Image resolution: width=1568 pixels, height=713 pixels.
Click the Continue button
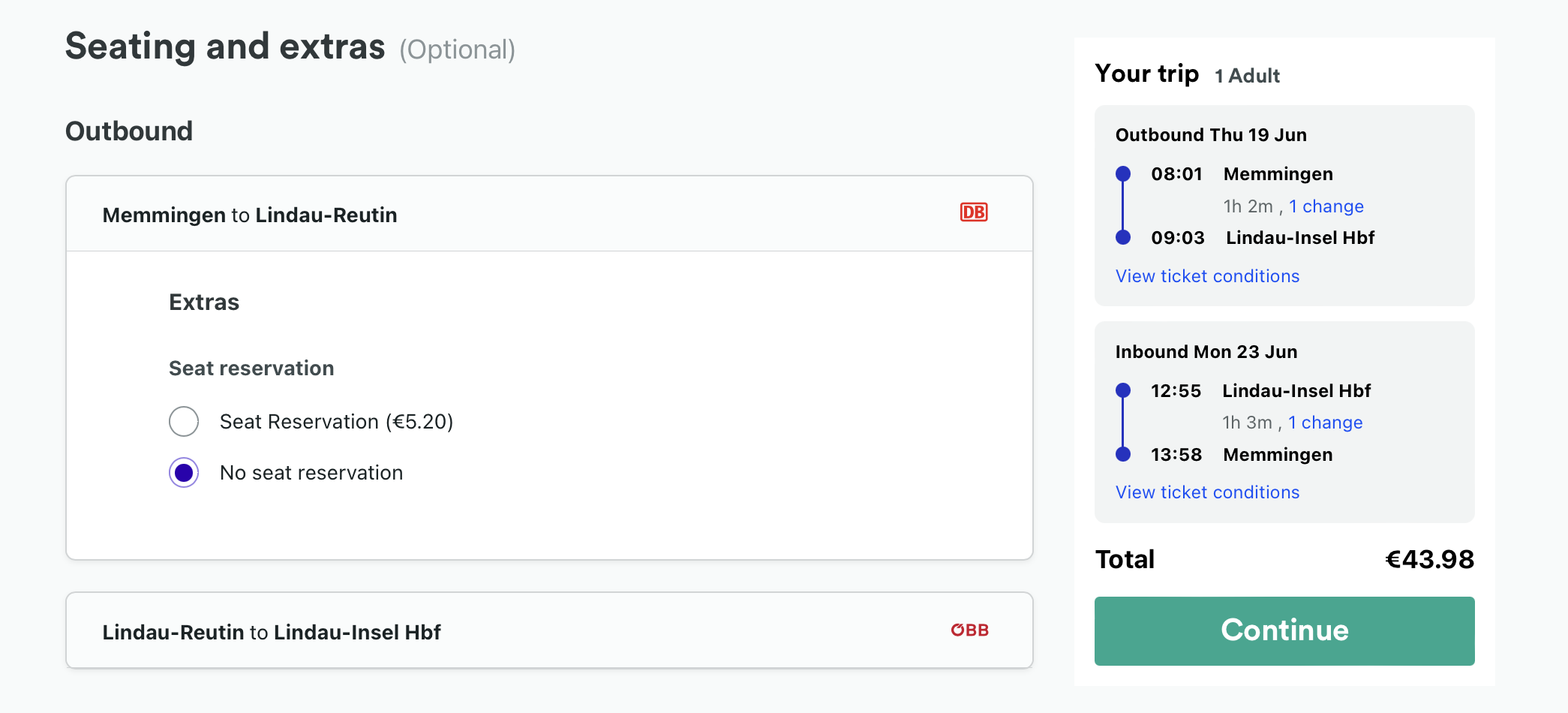coord(1284,630)
